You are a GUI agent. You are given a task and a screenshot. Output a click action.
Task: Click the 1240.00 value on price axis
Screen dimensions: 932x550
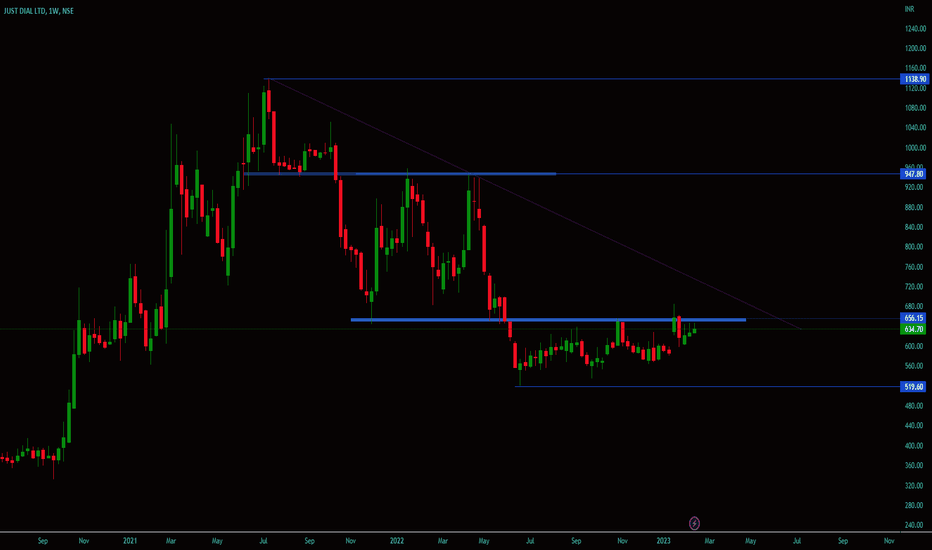(915, 29)
